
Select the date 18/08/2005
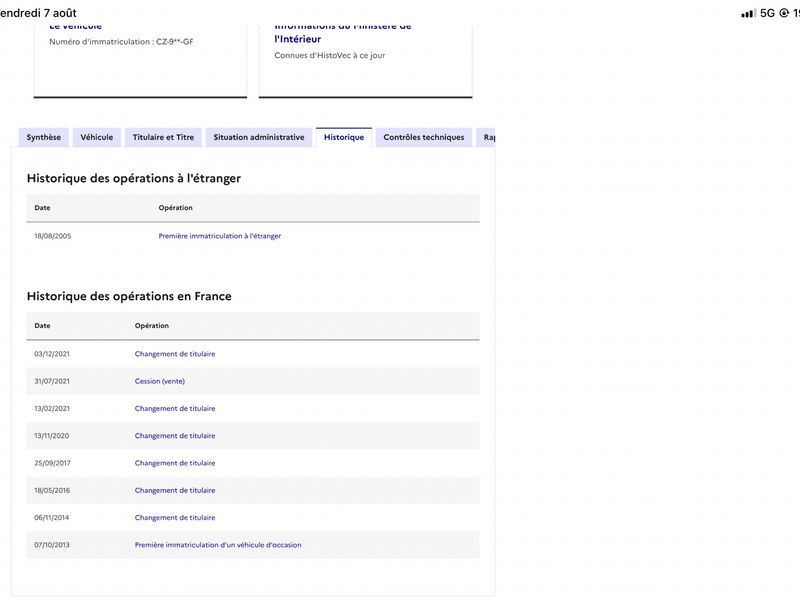click(53, 236)
